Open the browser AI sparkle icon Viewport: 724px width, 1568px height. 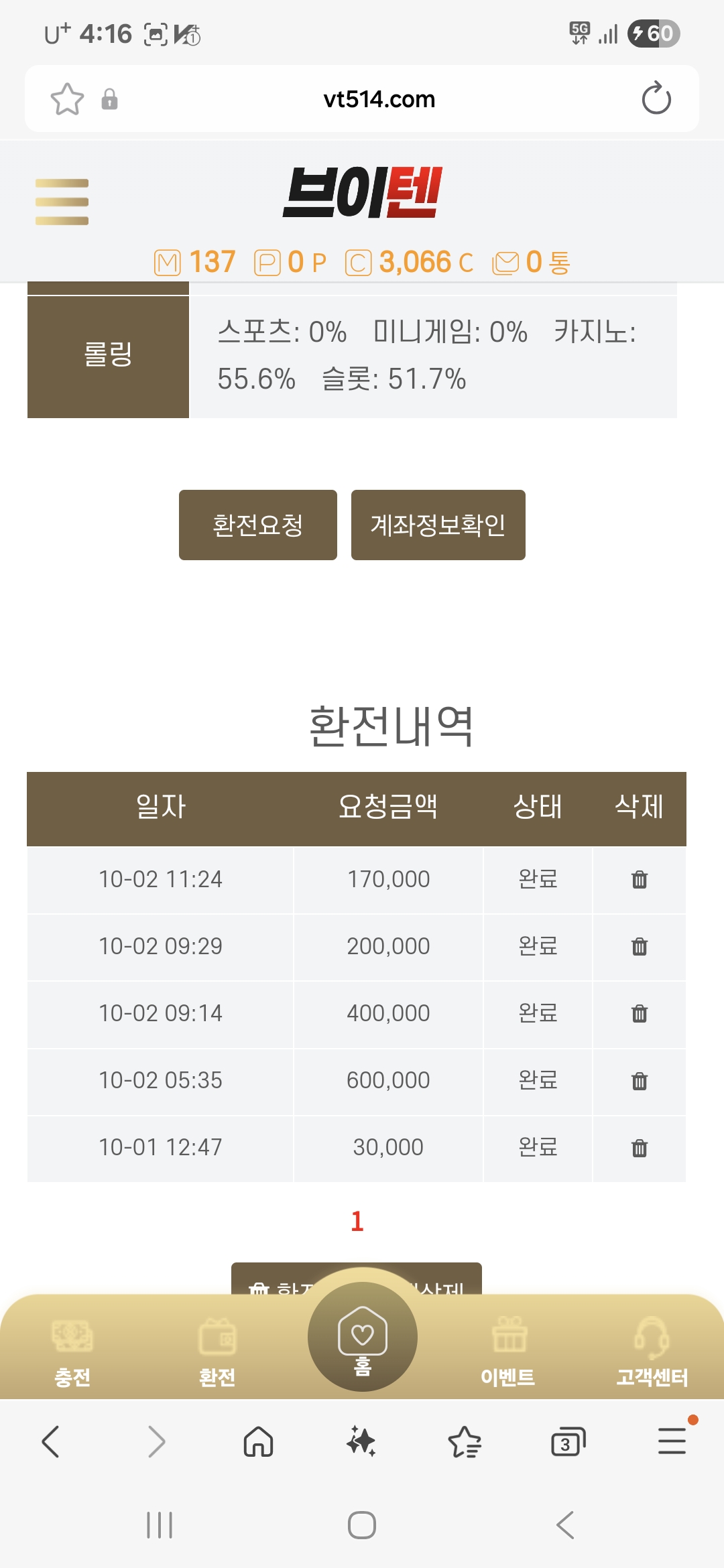point(361,1441)
